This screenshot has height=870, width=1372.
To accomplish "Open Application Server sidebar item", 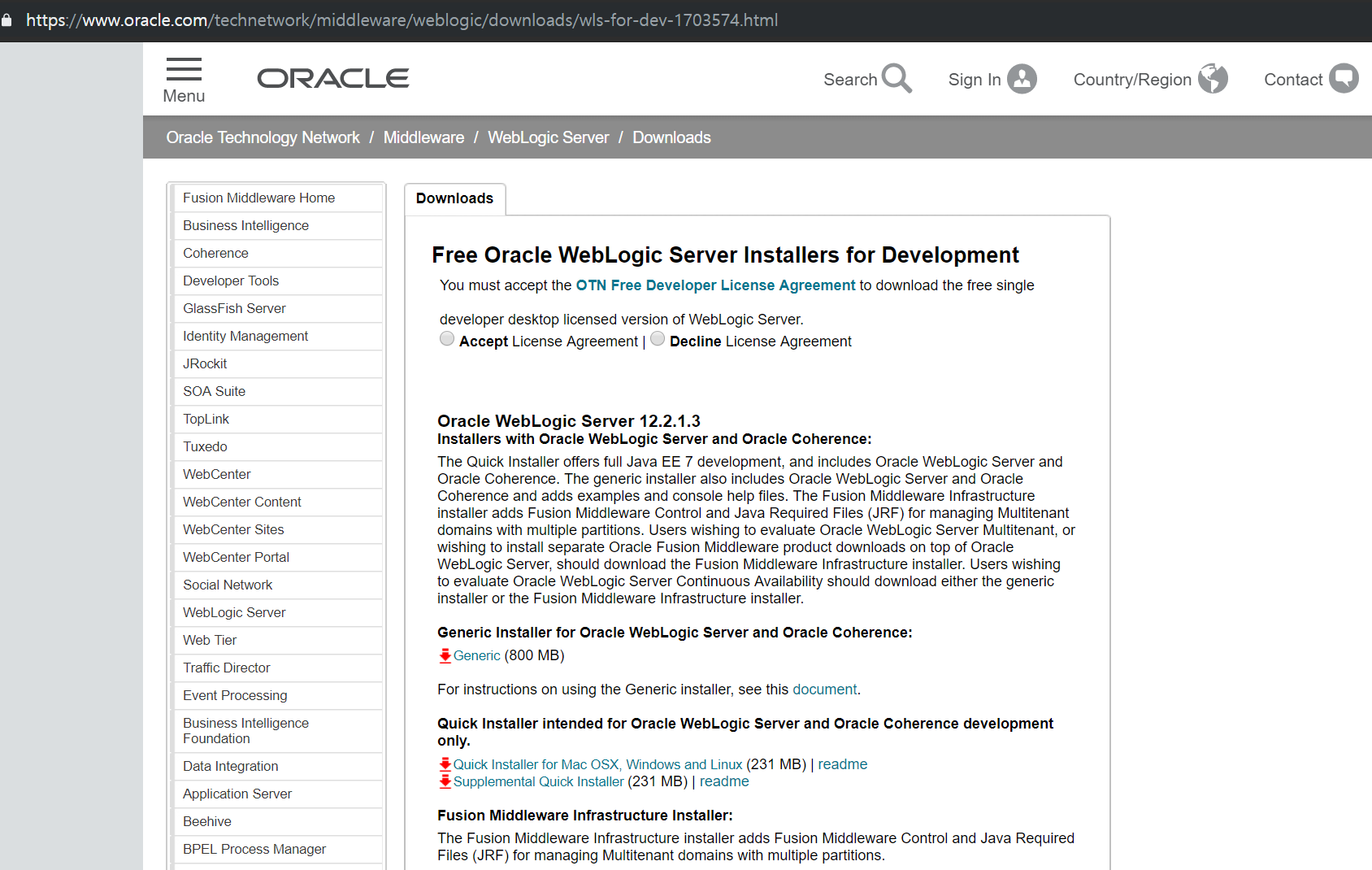I will (x=277, y=794).
